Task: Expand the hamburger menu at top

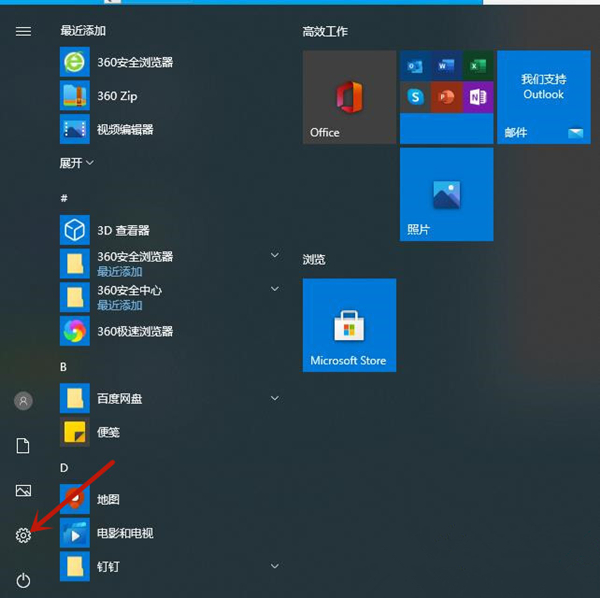Action: click(x=23, y=32)
